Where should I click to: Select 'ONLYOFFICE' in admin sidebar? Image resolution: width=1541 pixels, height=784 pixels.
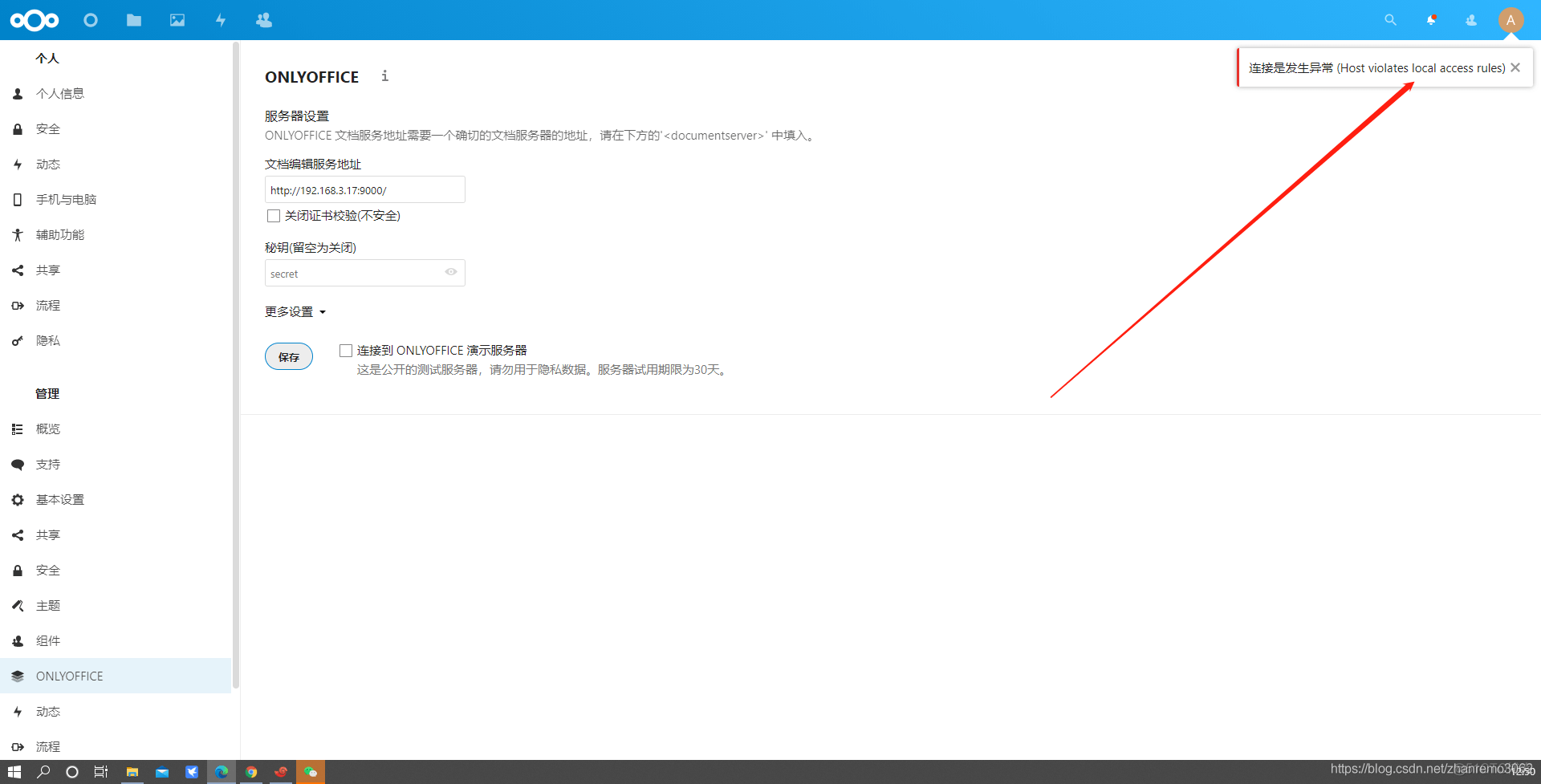pyautogui.click(x=116, y=676)
